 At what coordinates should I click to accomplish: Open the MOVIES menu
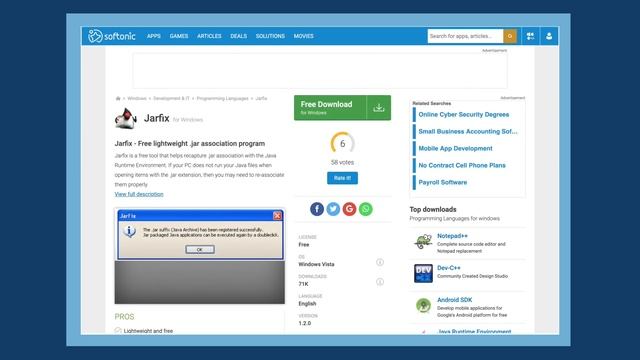pos(304,36)
